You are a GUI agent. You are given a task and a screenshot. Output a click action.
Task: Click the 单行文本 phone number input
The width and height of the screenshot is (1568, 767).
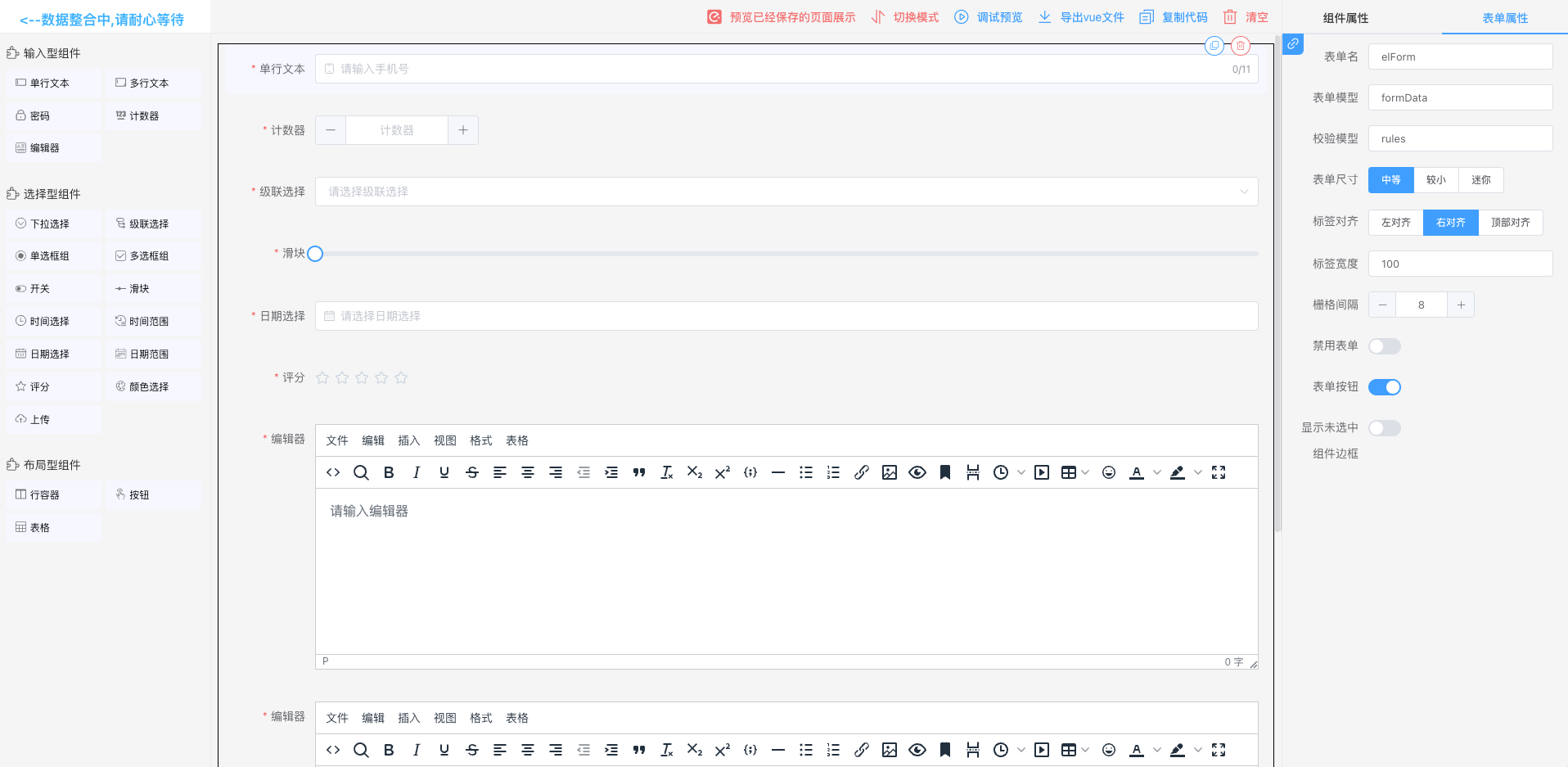(x=786, y=69)
